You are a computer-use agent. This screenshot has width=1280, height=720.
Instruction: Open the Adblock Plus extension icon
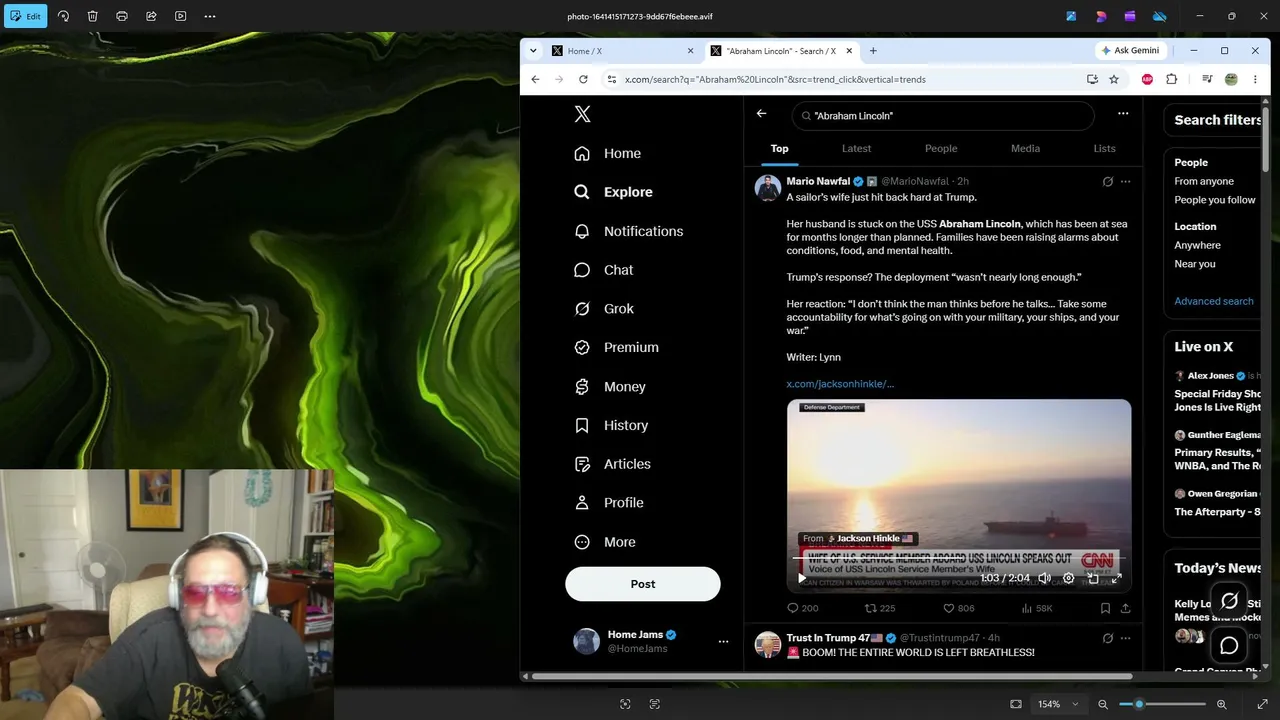[1147, 79]
